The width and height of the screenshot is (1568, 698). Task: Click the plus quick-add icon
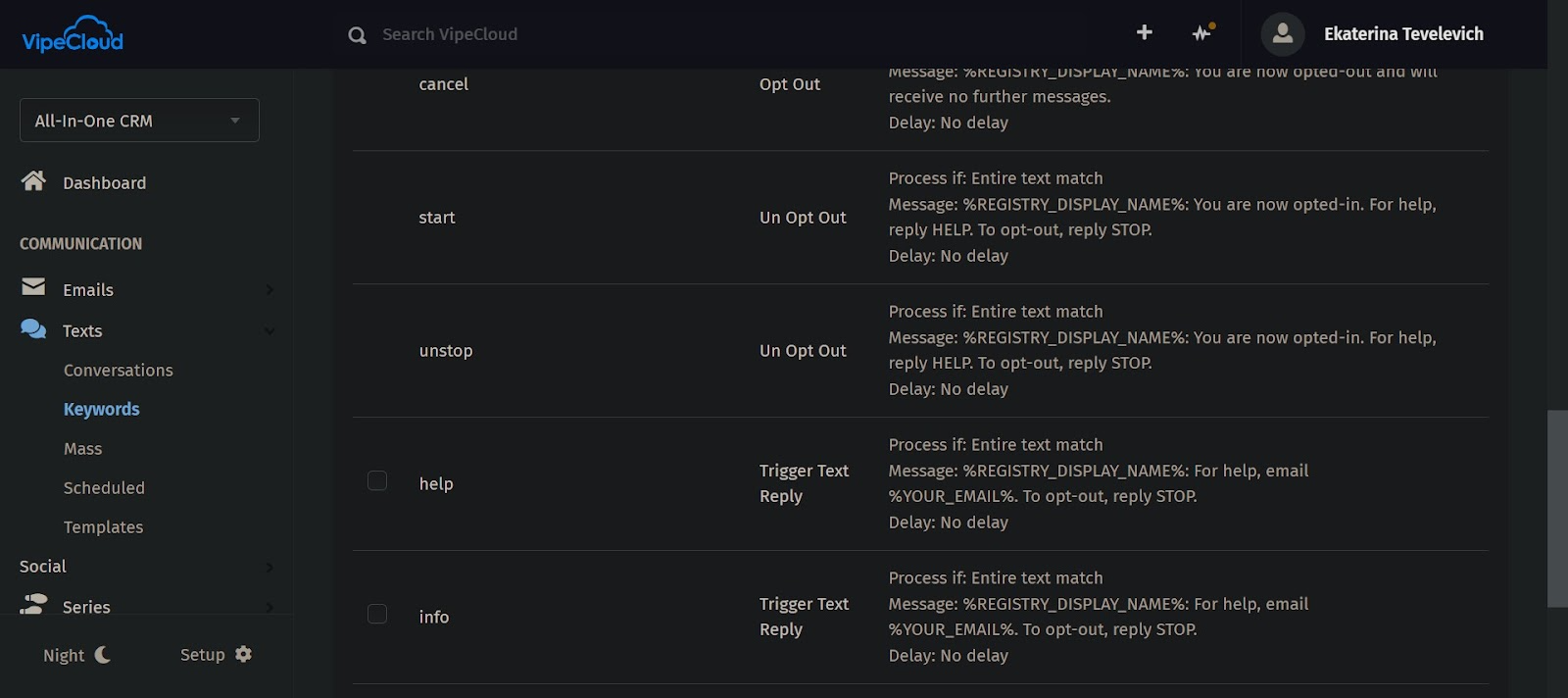1144,32
